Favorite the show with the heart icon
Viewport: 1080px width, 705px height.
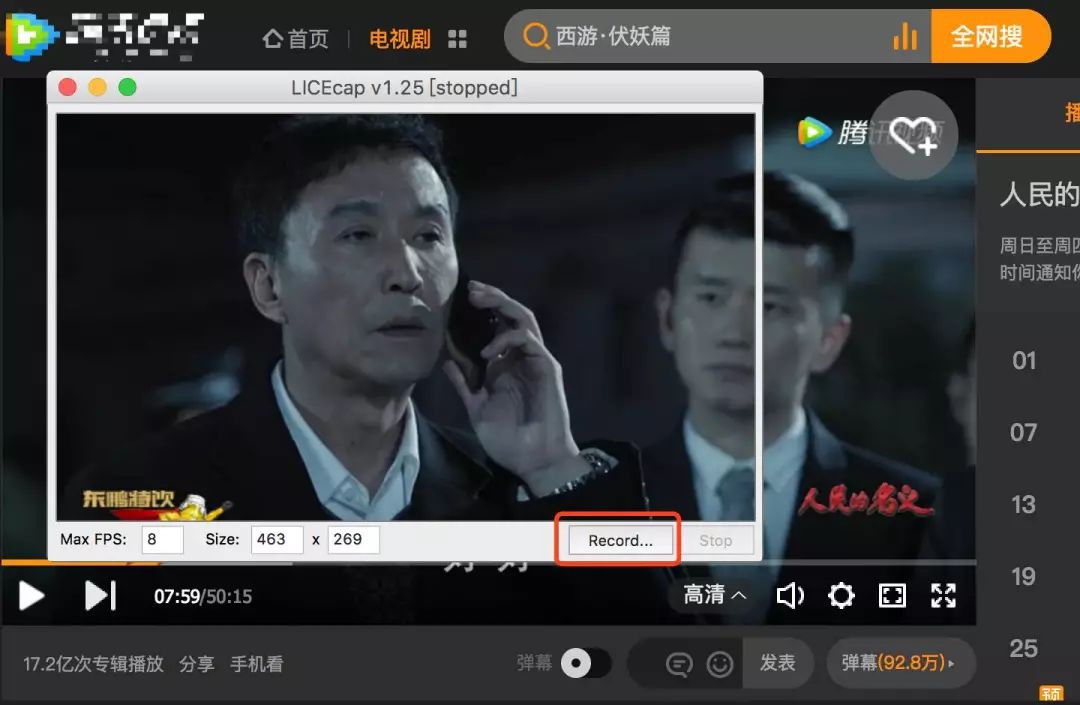(913, 134)
